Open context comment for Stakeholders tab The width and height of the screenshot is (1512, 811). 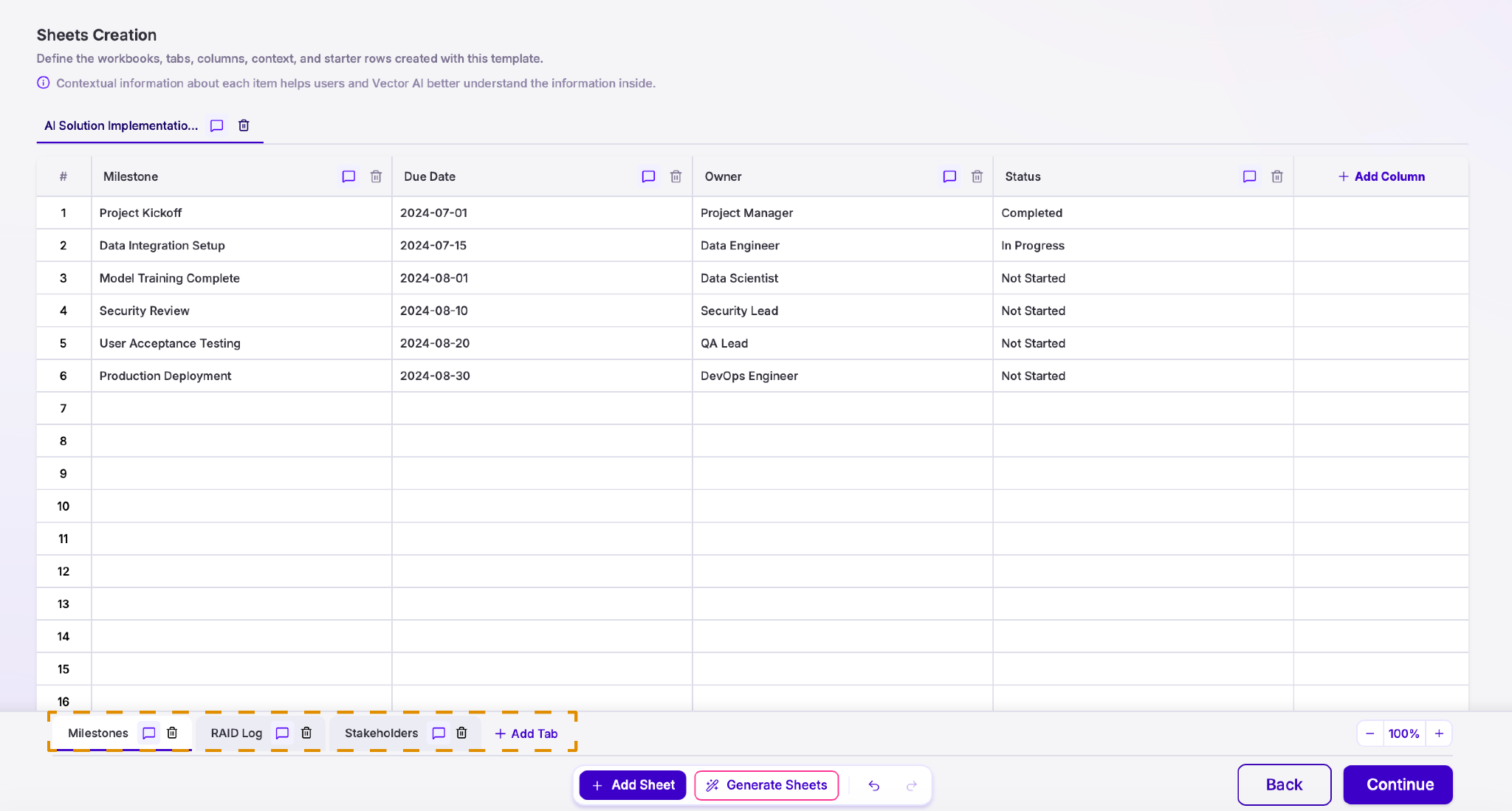click(x=439, y=733)
